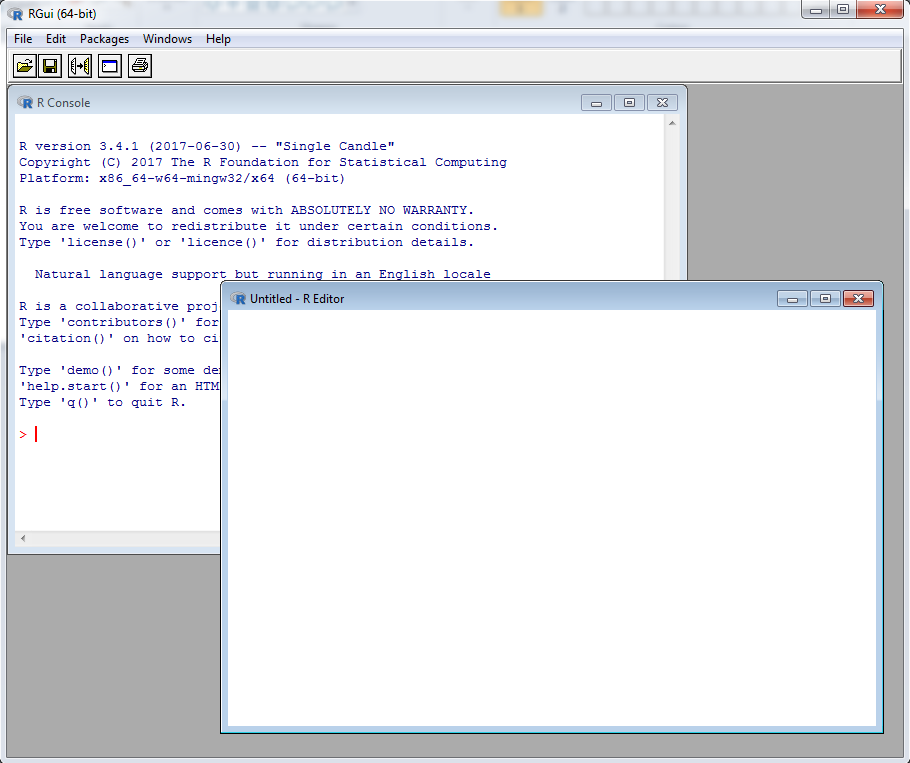
Task: Open the Windows menu
Action: 167,39
